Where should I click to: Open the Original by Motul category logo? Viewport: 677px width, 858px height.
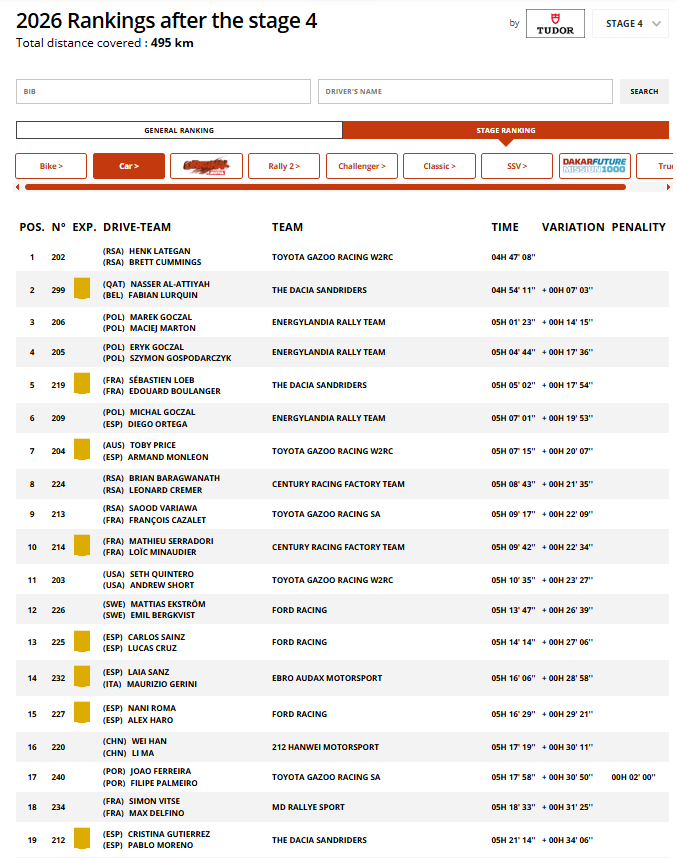[x=206, y=166]
